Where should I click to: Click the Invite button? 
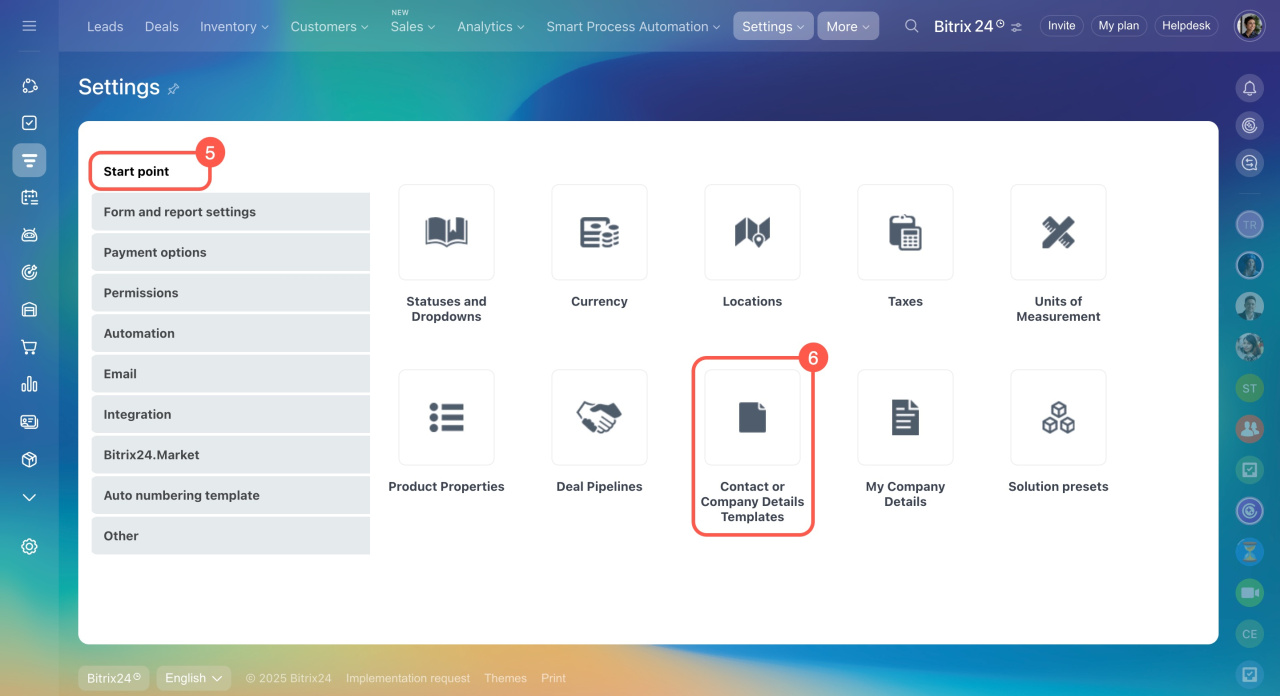tap(1062, 26)
